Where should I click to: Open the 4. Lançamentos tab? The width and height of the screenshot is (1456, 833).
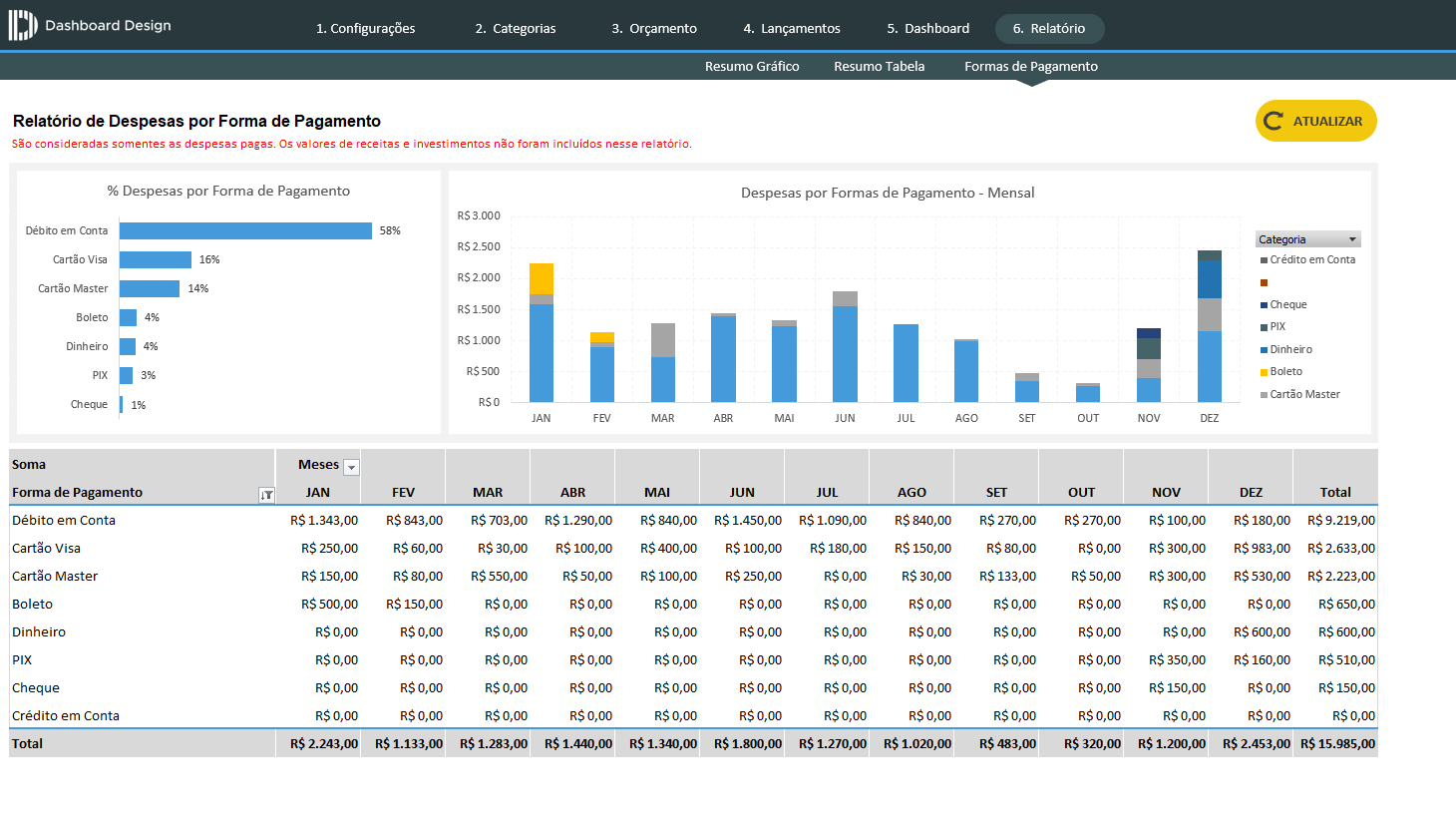(792, 29)
